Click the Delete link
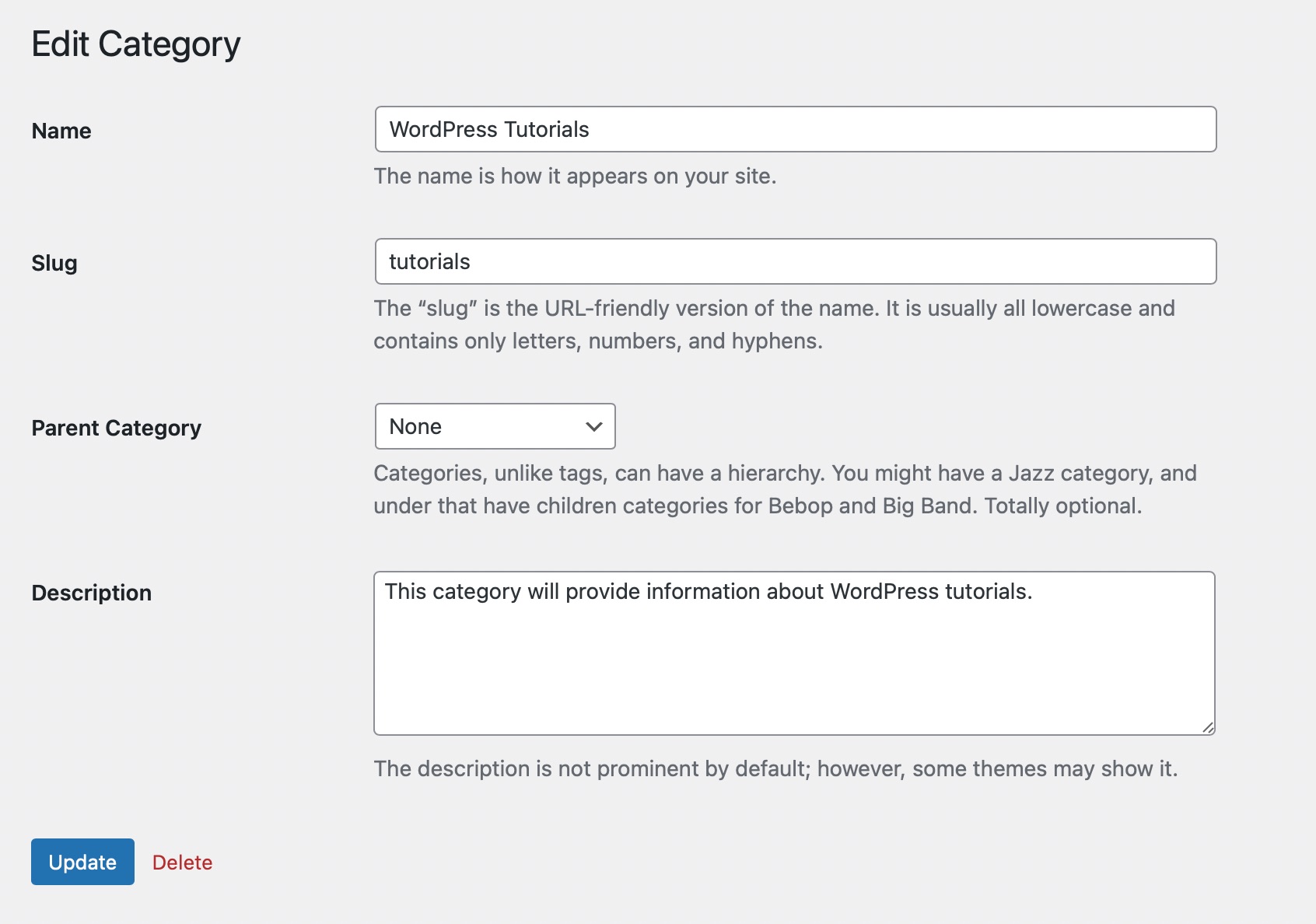This screenshot has height=924, width=1316. click(182, 863)
